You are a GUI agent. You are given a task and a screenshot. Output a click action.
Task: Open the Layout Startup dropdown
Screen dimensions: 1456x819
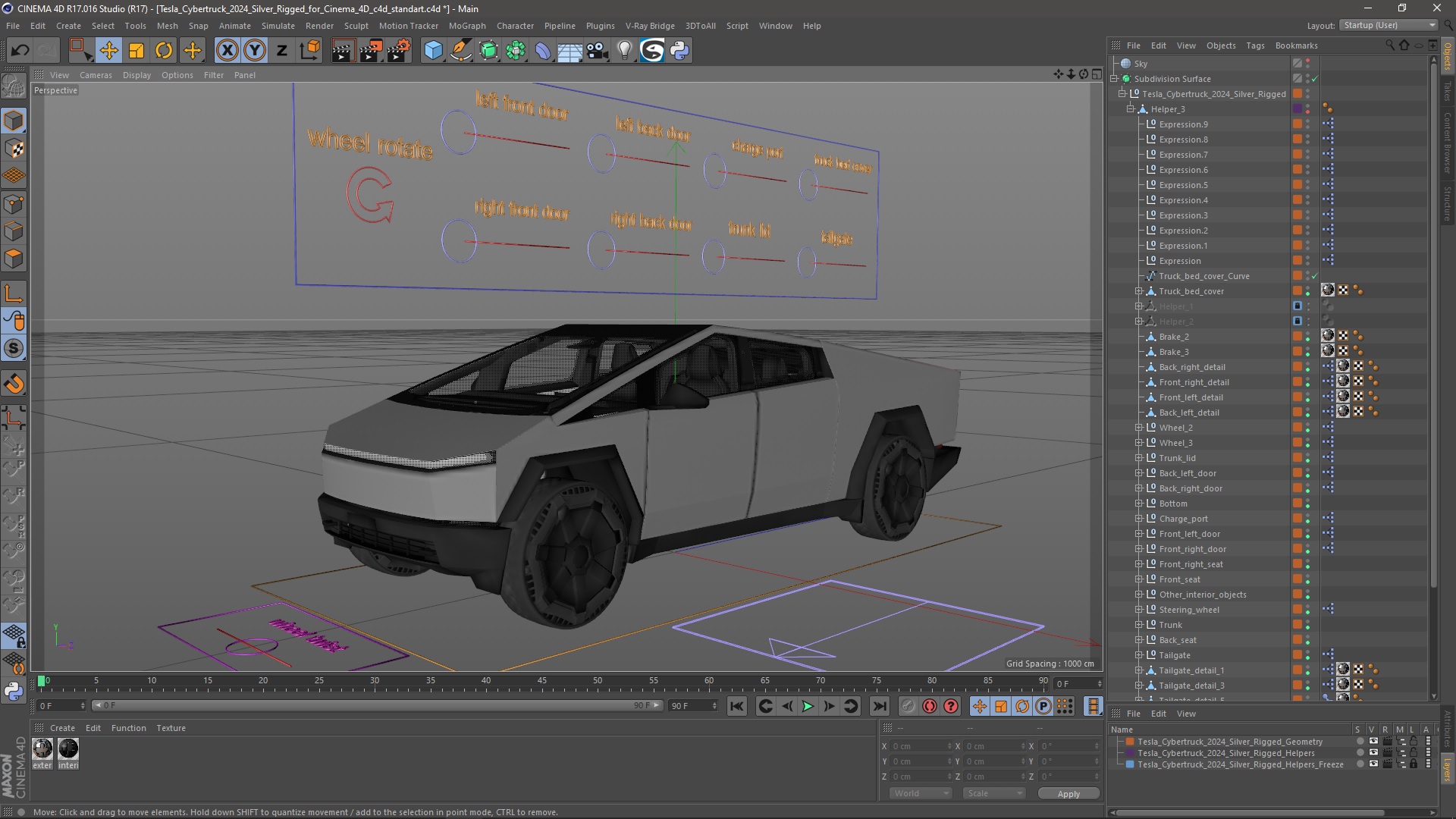point(1389,25)
